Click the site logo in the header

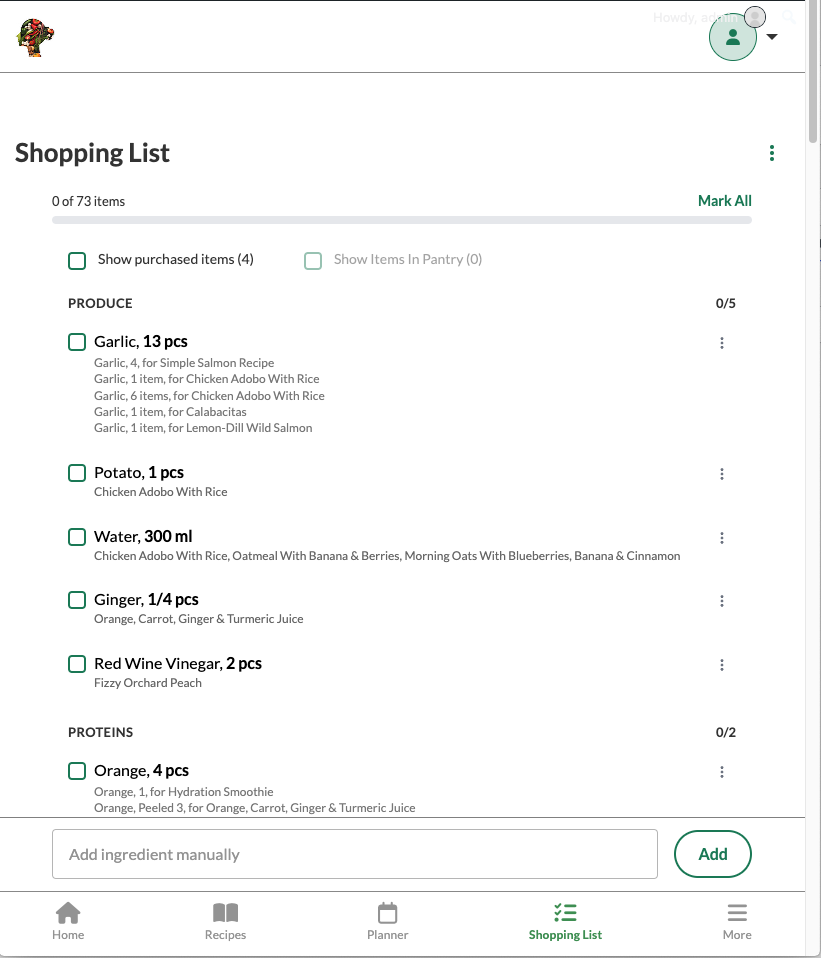[35, 37]
